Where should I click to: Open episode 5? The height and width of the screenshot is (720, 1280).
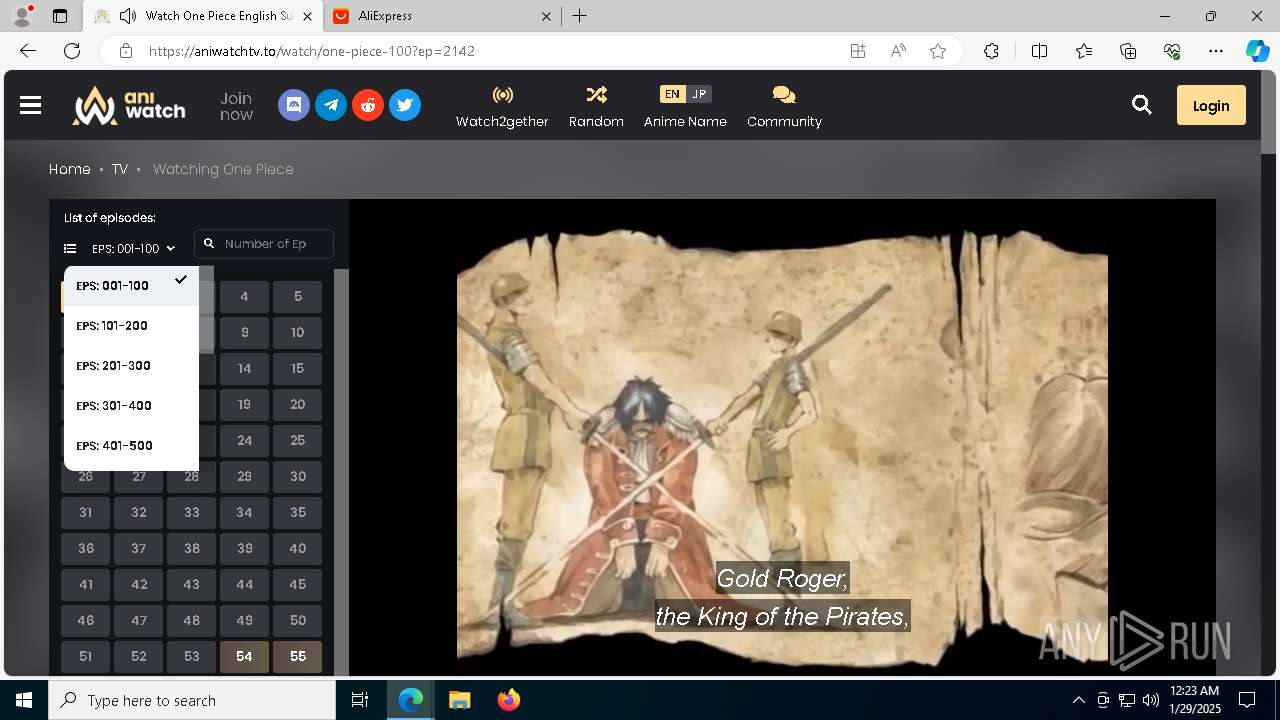point(298,297)
